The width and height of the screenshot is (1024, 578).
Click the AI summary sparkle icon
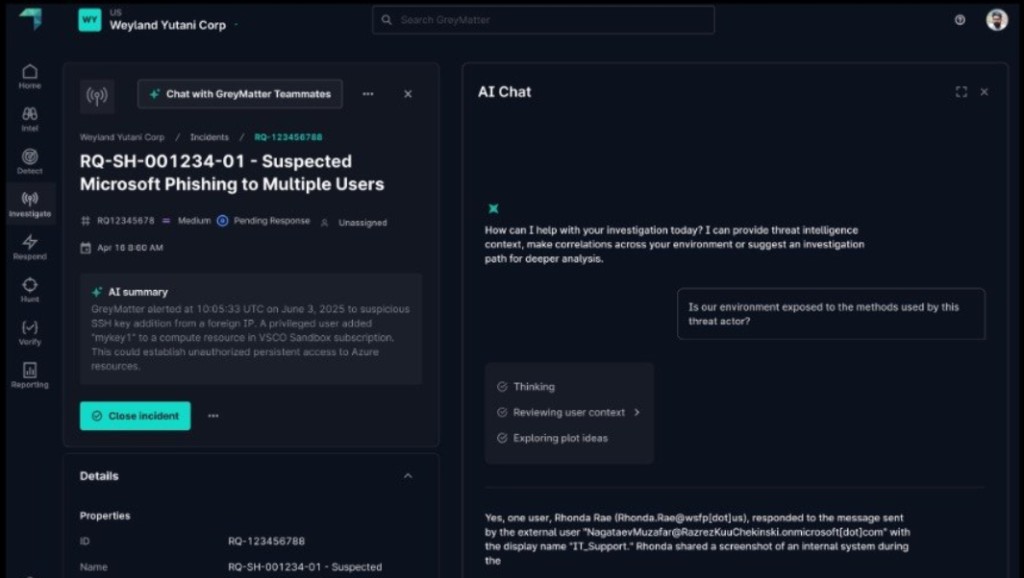97,292
